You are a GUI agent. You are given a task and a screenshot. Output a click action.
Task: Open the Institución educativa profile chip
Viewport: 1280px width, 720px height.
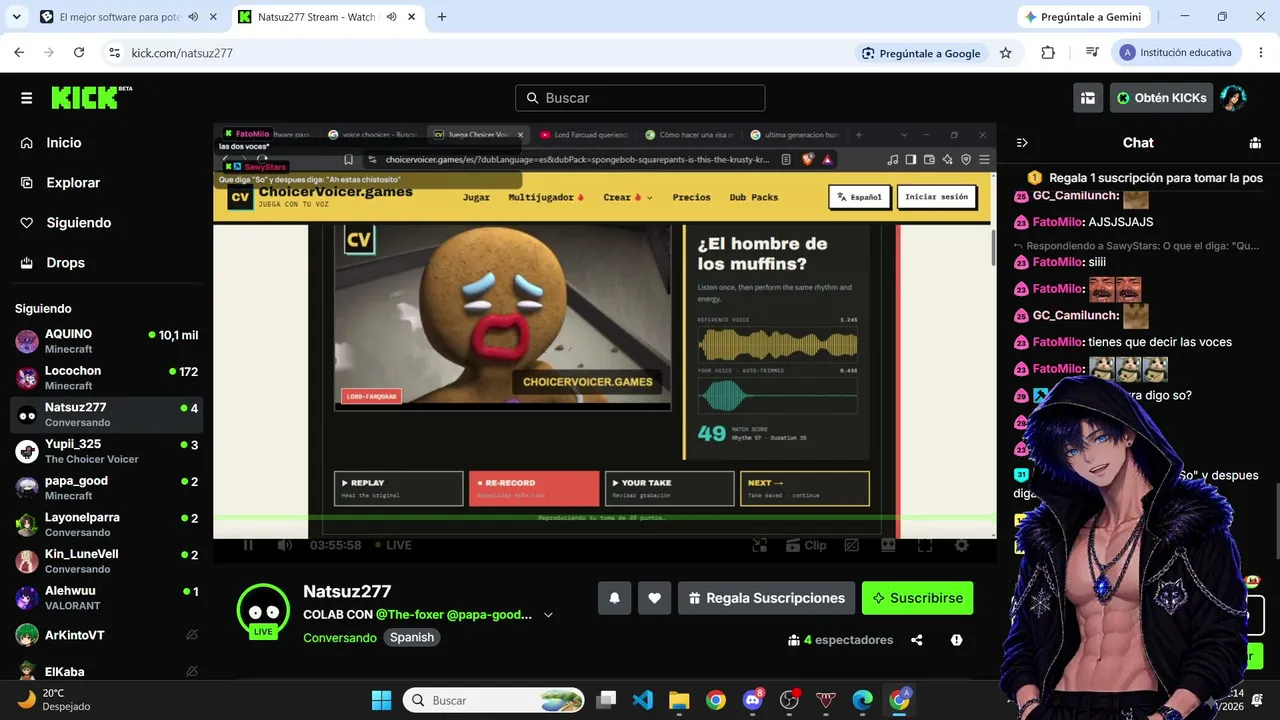(x=1177, y=53)
